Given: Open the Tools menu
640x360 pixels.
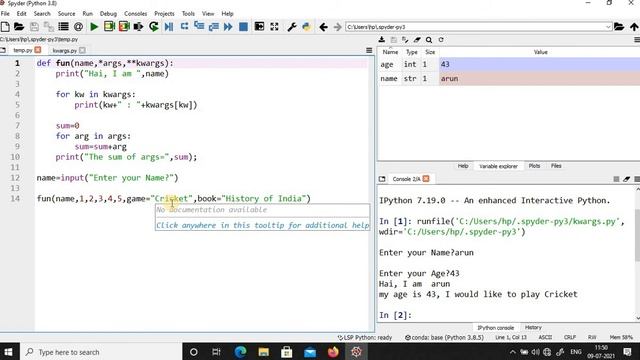Looking at the screenshot, I should pyautogui.click(x=188, y=13).
